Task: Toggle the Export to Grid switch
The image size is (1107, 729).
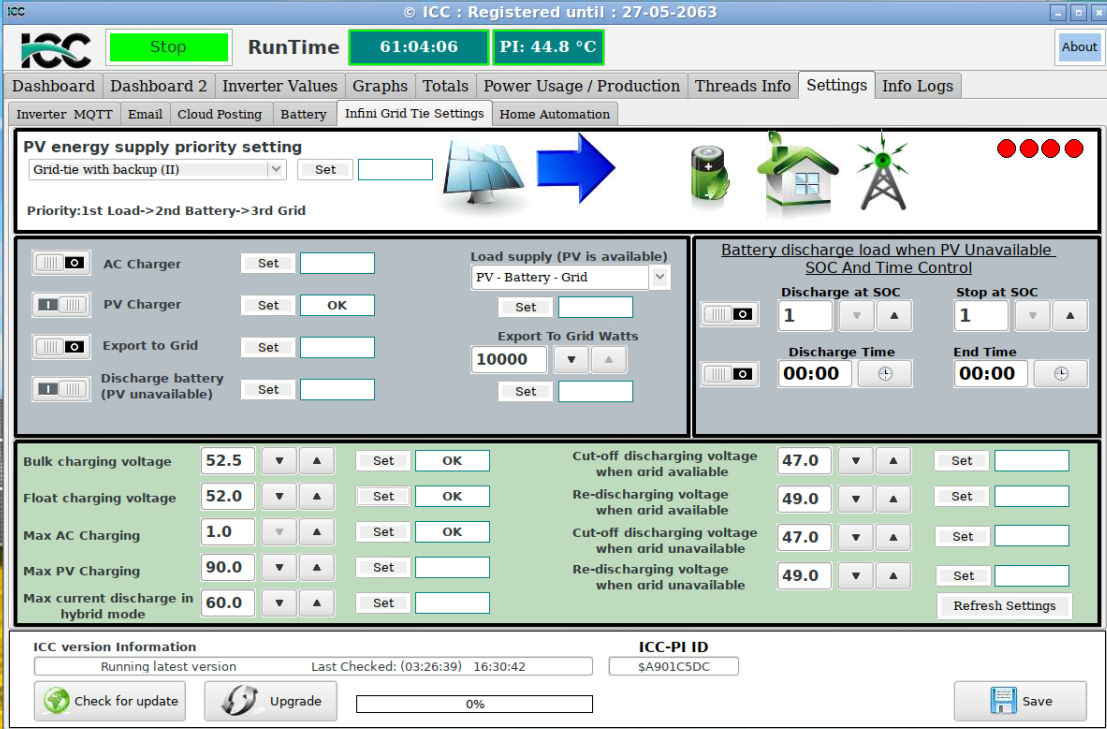Action: (x=61, y=346)
